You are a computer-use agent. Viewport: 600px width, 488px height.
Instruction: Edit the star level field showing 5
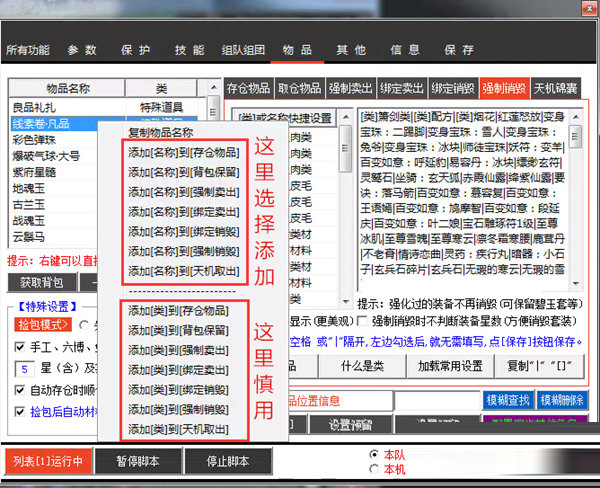[24, 369]
